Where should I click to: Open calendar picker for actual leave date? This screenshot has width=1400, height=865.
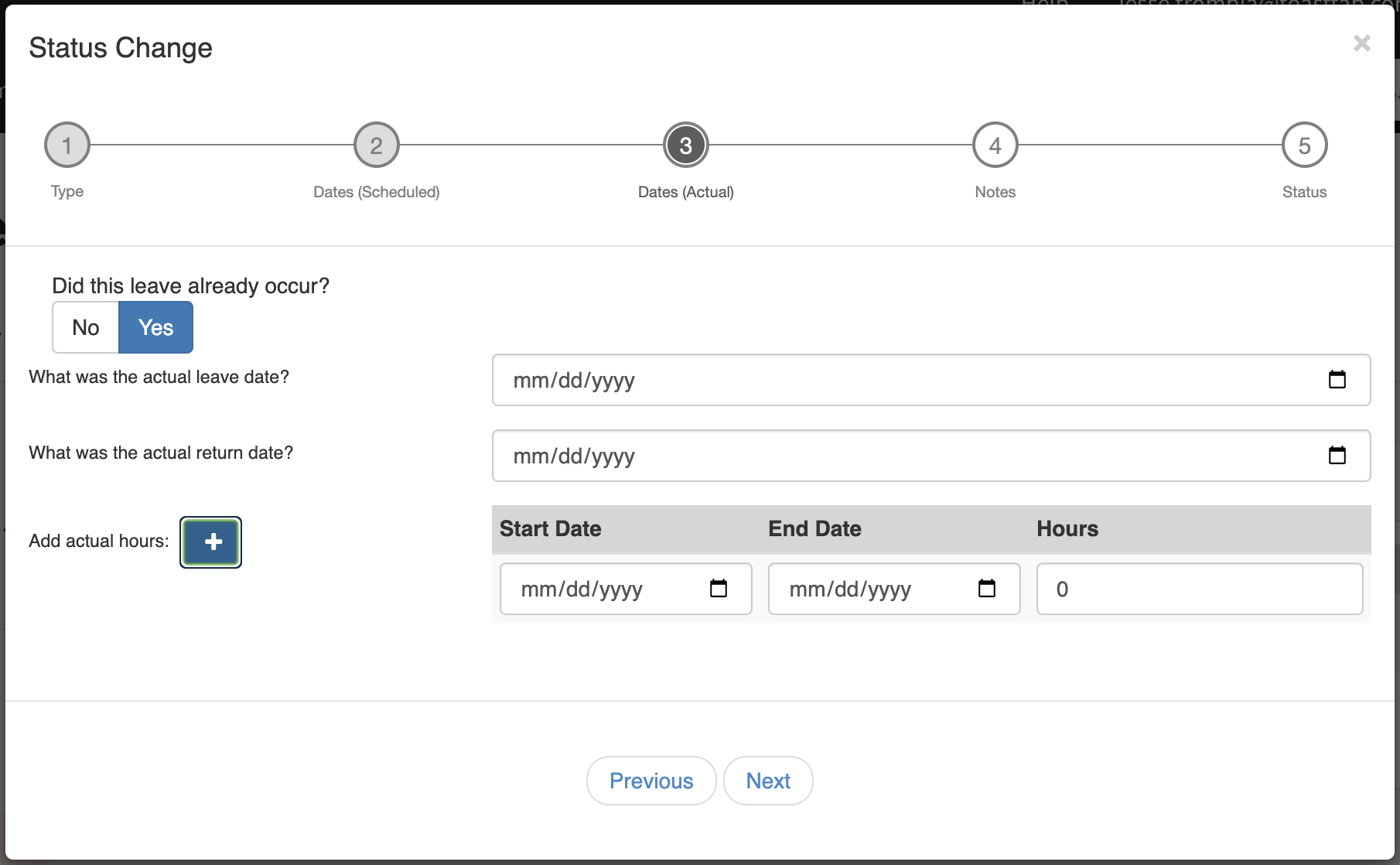tap(1337, 380)
